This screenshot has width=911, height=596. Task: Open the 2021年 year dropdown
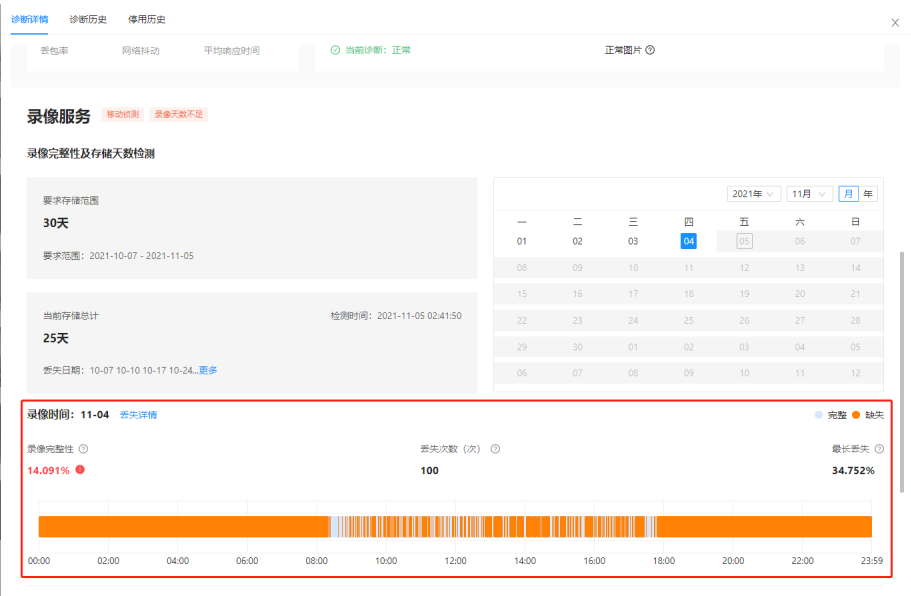coord(753,194)
